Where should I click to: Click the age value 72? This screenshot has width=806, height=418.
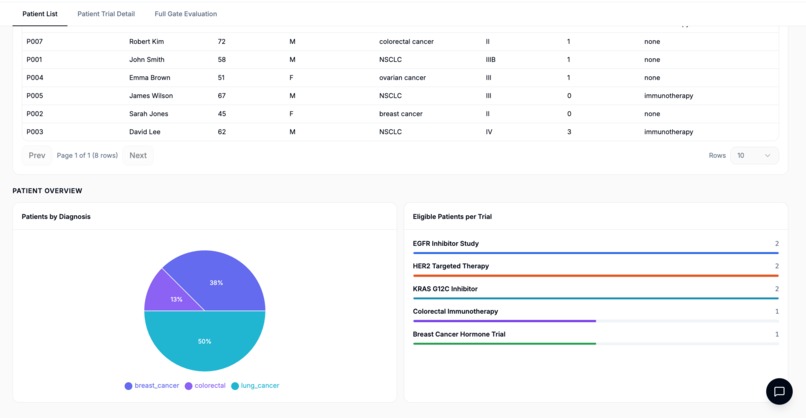[222, 42]
